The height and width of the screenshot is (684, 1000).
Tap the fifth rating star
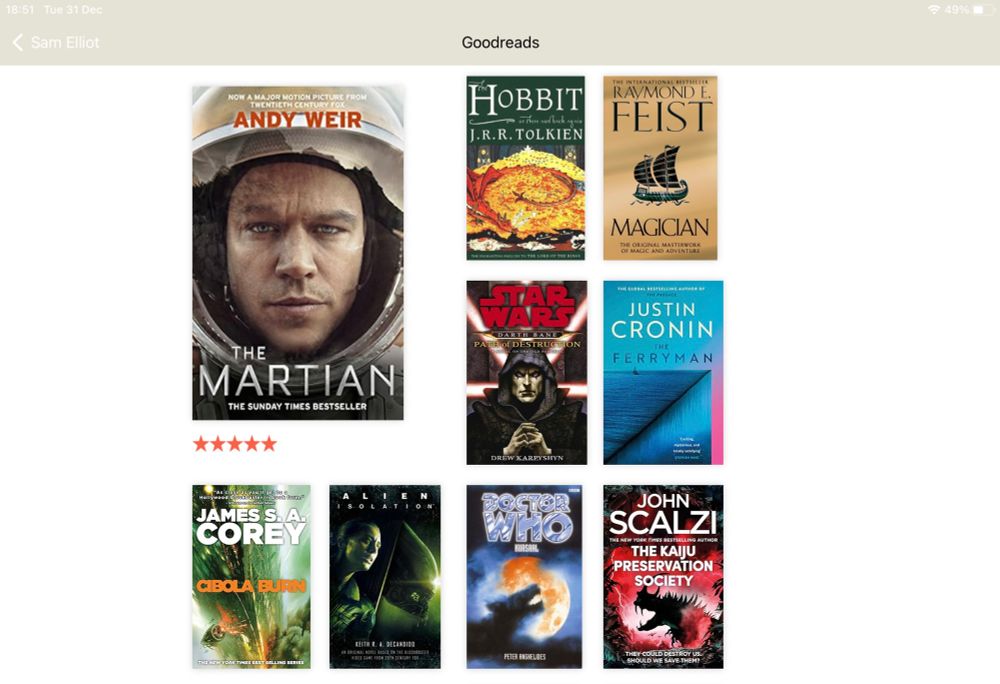tap(270, 444)
